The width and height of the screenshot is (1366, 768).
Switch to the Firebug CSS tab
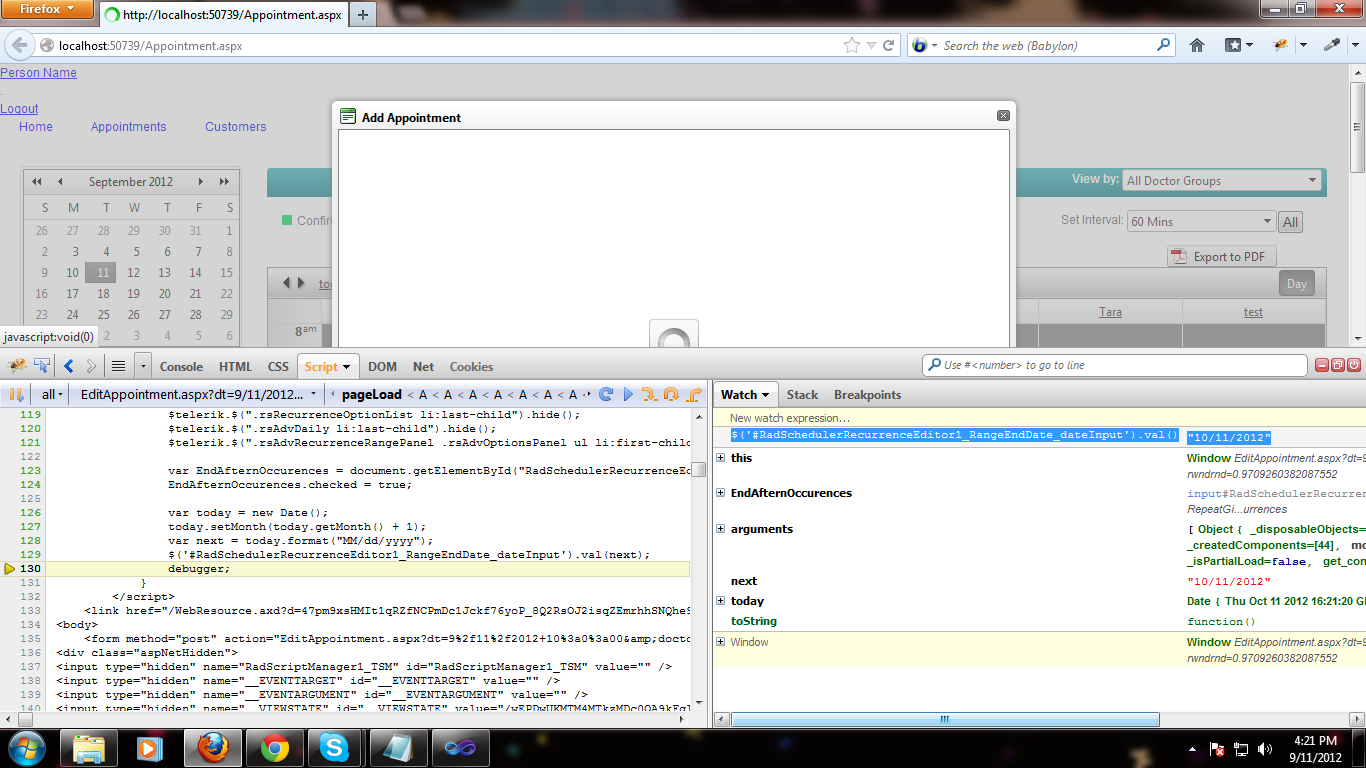(278, 367)
